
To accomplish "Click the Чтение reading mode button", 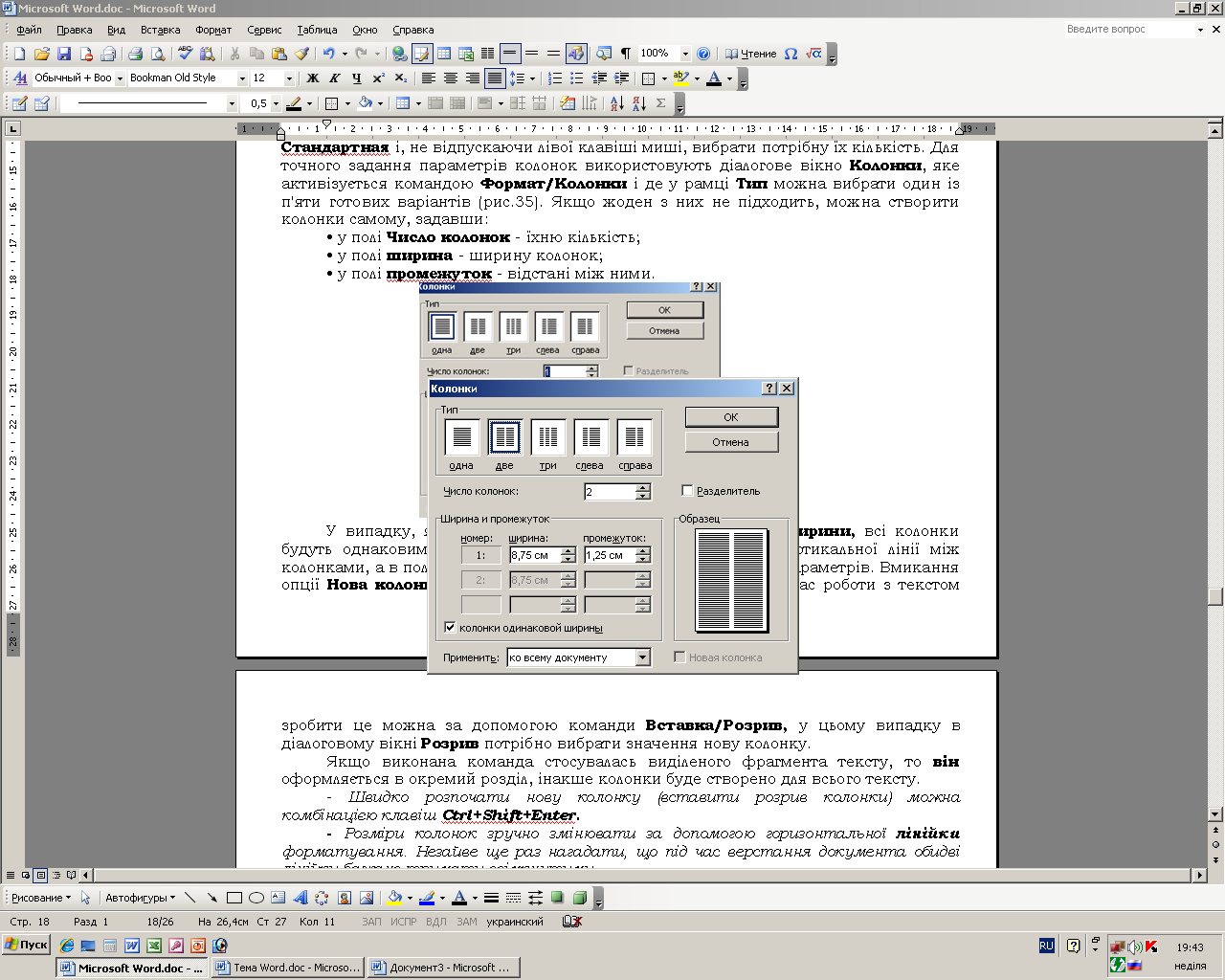I will (x=750, y=54).
